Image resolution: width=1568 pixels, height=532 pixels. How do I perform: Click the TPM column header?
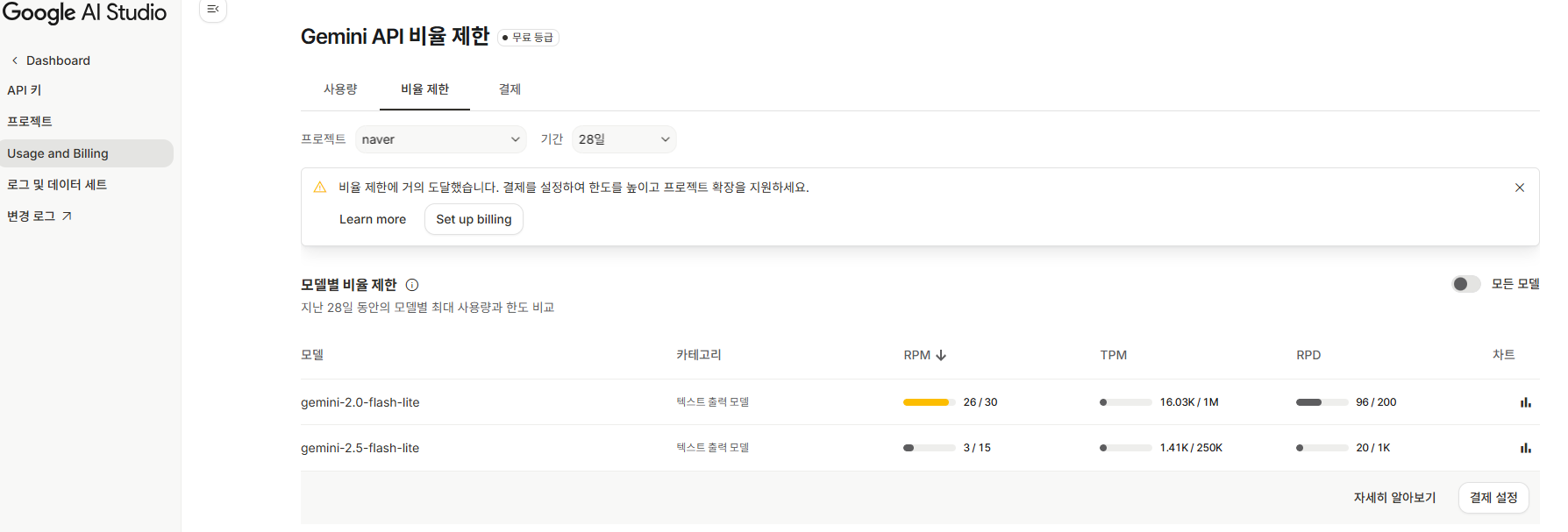click(x=1114, y=355)
